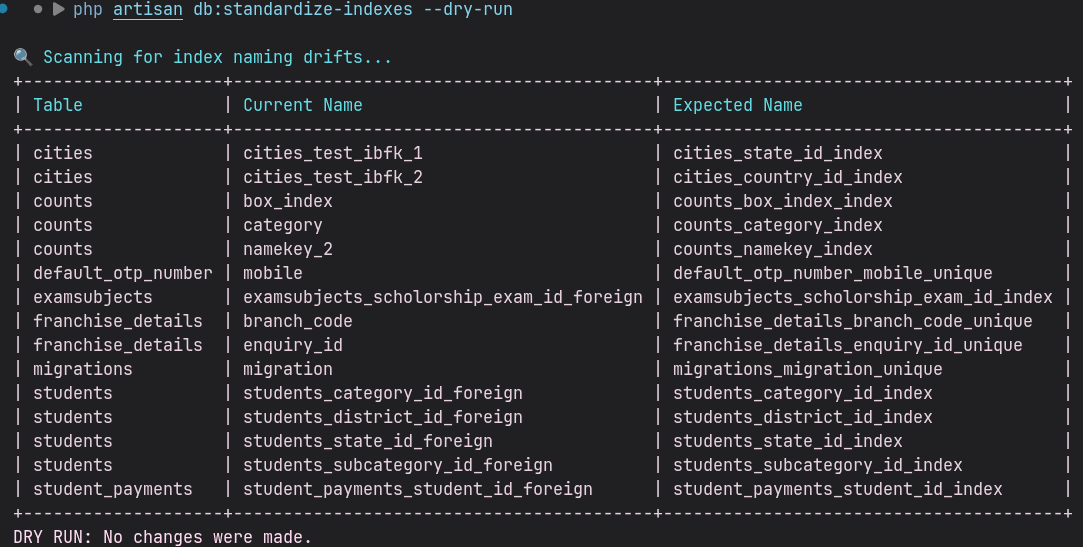Click student_payments_student_id_index expected name

838,490
